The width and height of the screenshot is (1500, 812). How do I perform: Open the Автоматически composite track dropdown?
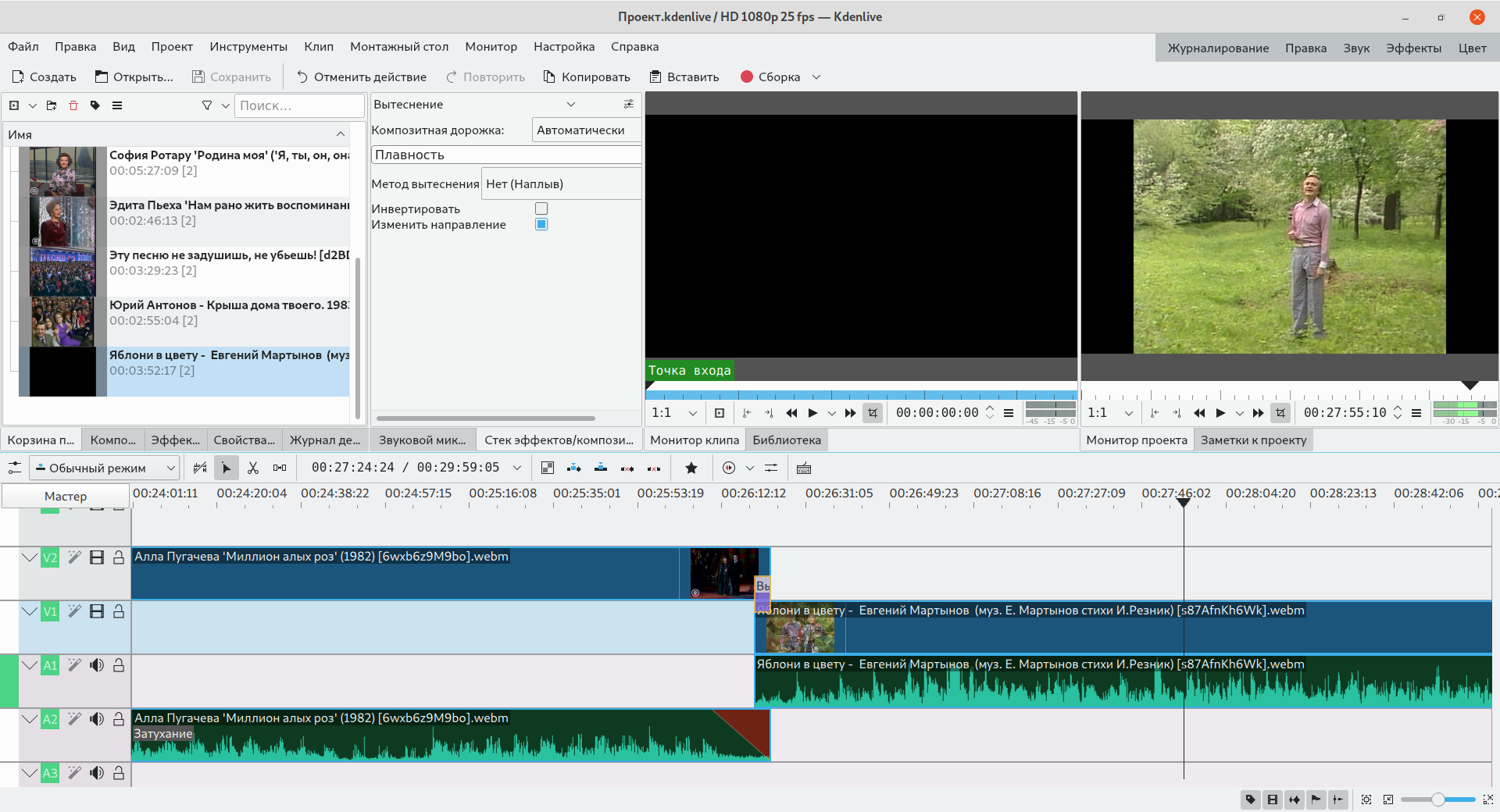586,130
